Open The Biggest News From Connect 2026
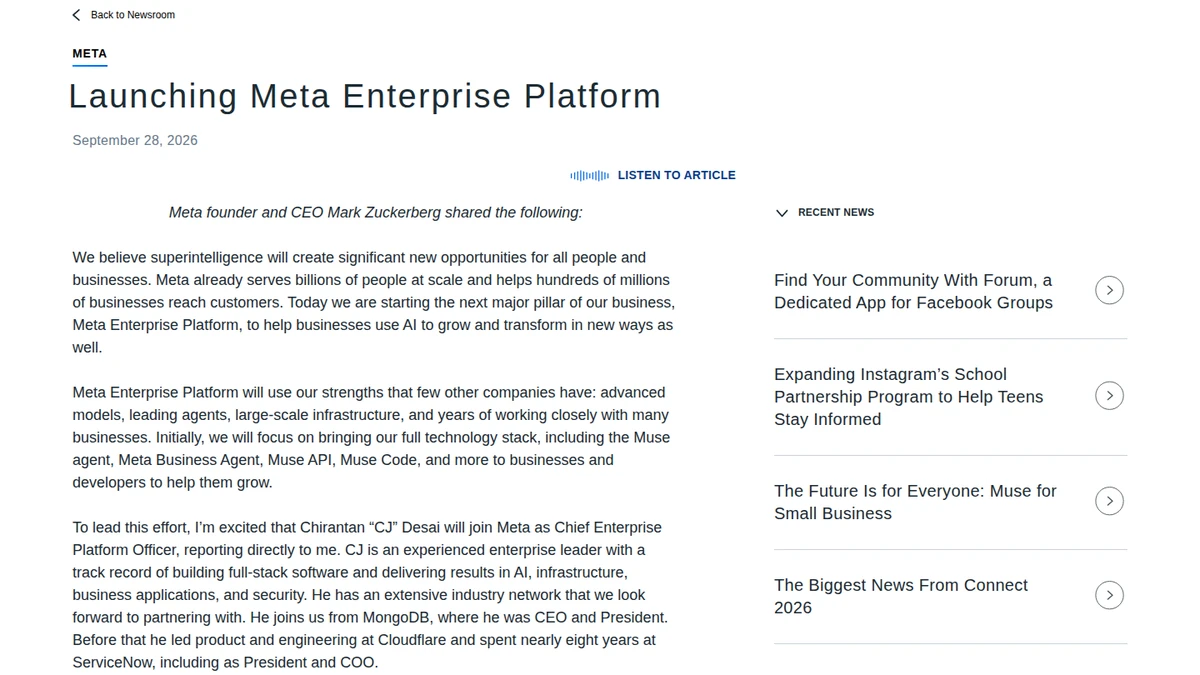The width and height of the screenshot is (1200, 675). (900, 596)
